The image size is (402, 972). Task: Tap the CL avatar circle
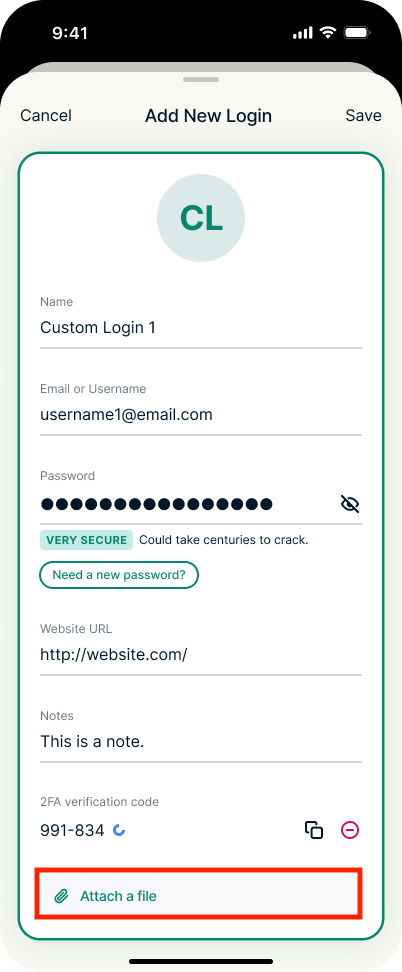click(201, 218)
